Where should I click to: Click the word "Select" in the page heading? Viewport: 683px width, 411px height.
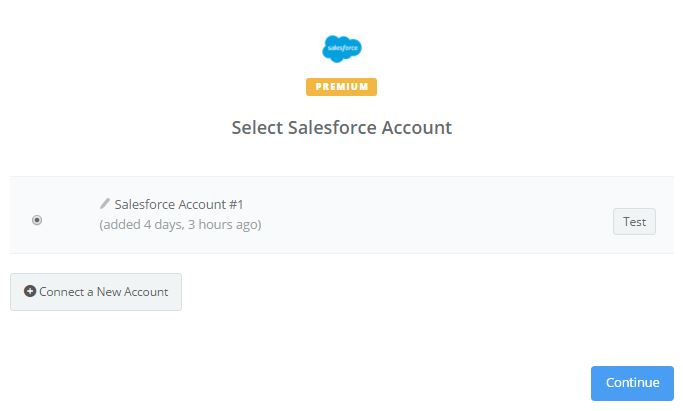point(256,128)
